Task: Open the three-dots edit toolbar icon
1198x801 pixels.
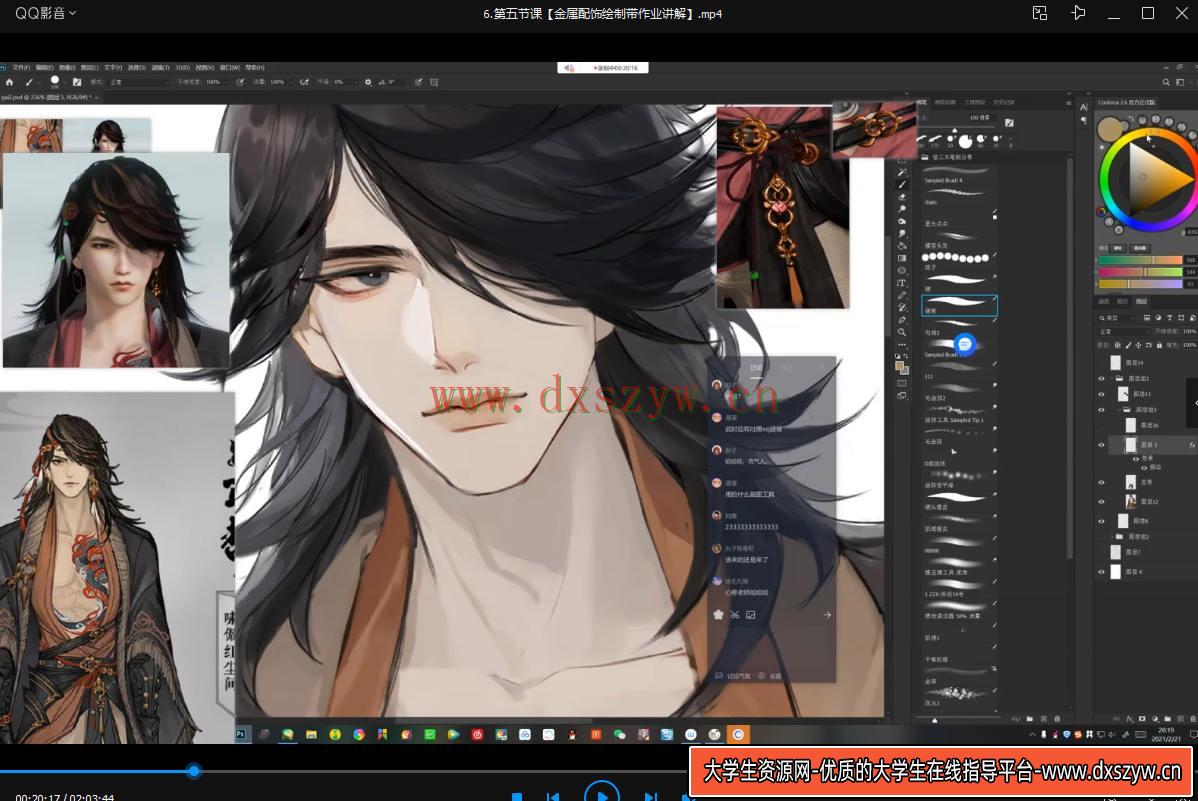Action: click(x=902, y=345)
